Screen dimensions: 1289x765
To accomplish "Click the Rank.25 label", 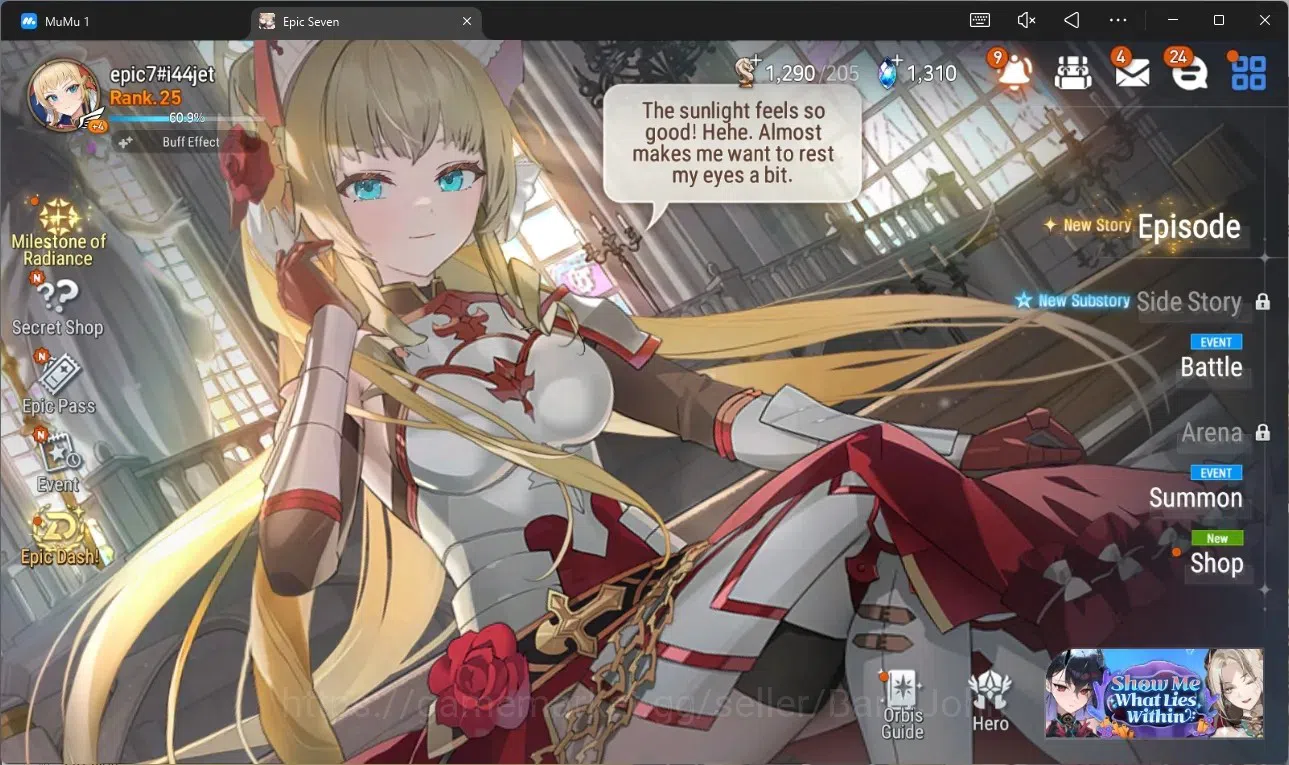I will tap(146, 97).
